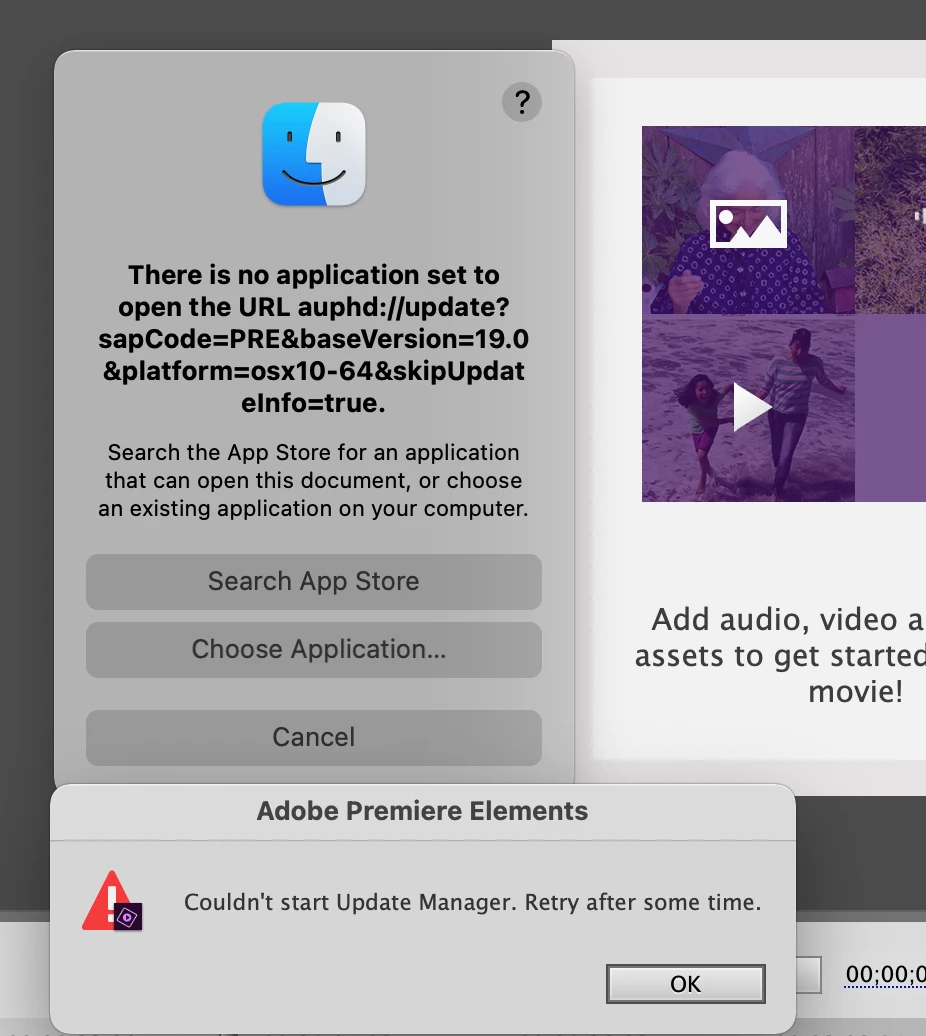The image size is (926, 1036).
Task: Click Search App Store button
Action: [x=314, y=581]
